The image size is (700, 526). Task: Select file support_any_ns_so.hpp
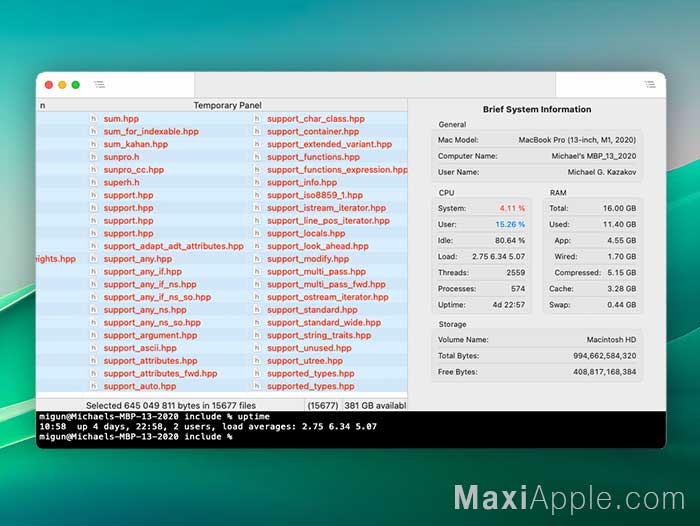[152, 322]
